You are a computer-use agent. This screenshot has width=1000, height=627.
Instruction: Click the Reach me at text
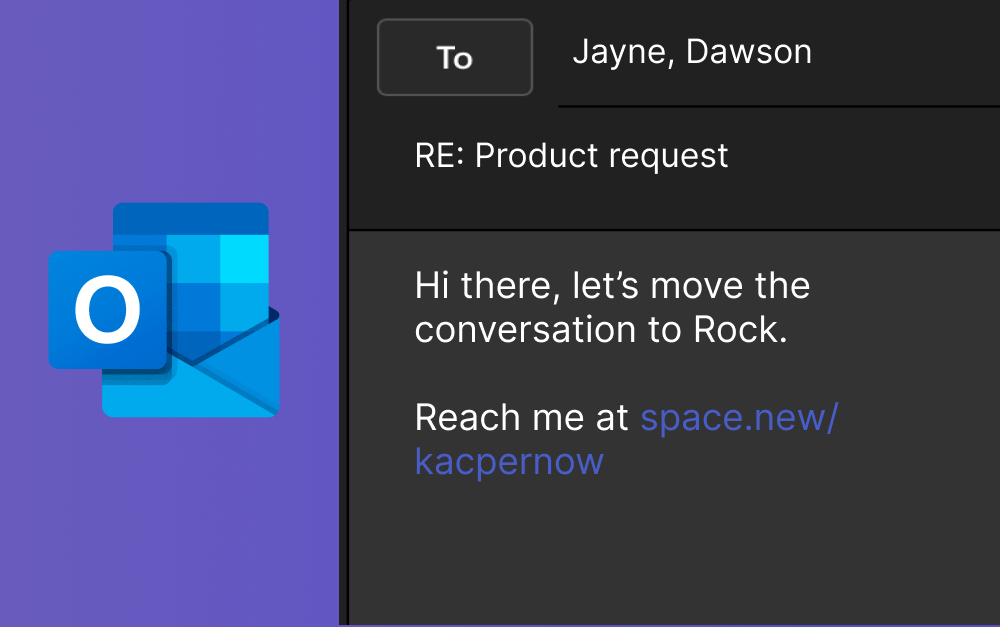(x=521, y=417)
